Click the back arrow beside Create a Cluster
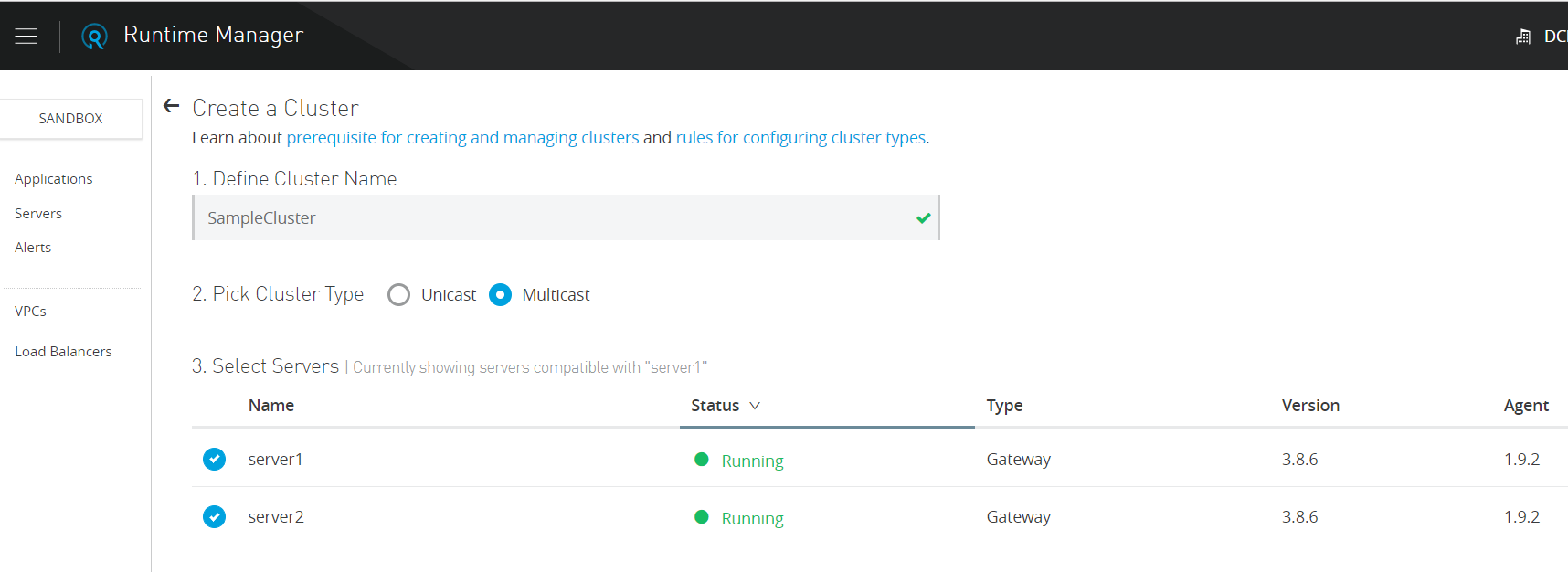 tap(171, 107)
